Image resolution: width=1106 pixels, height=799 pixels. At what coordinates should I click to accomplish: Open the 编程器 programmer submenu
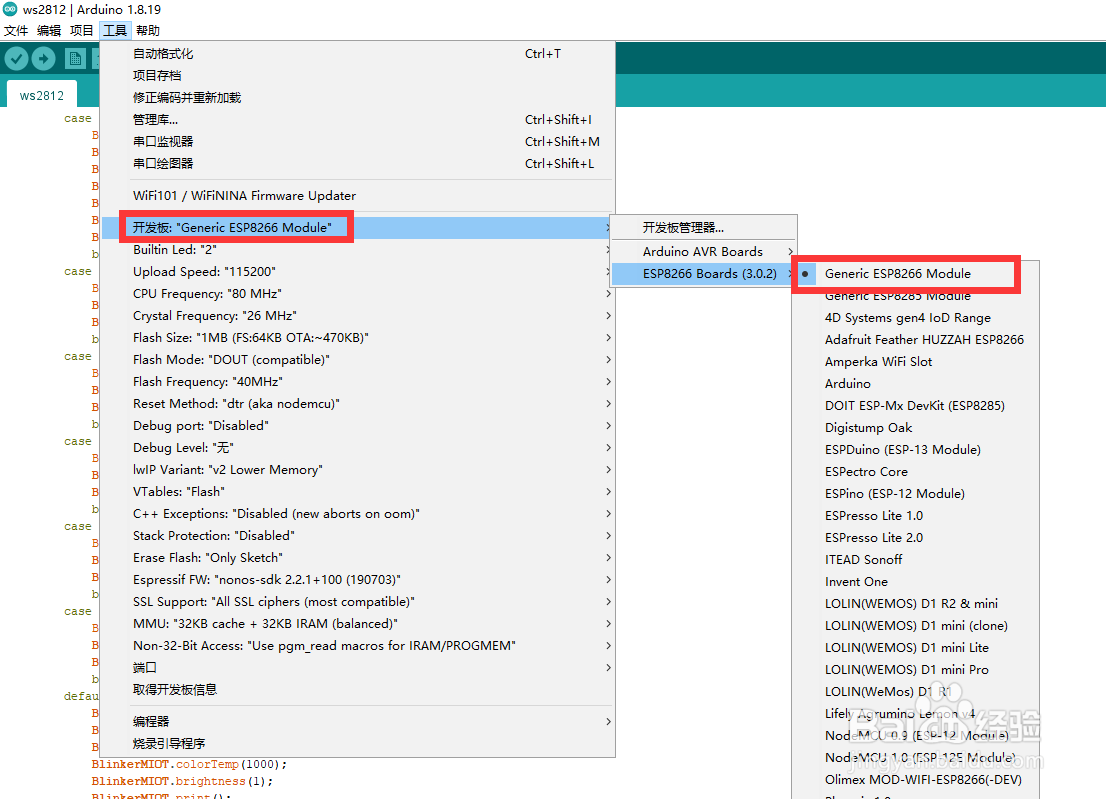click(x=358, y=721)
